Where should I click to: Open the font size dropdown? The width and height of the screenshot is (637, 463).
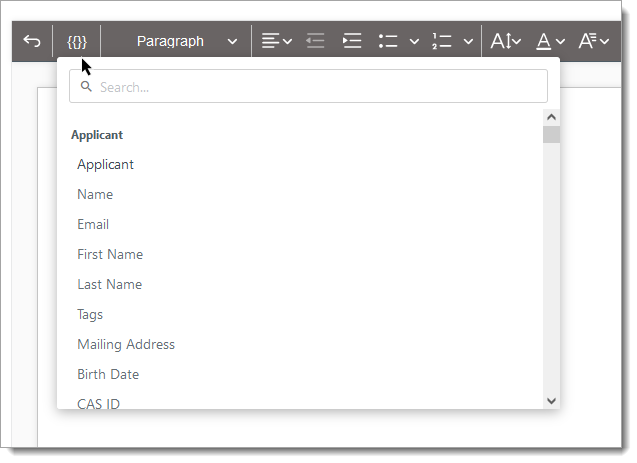(x=505, y=41)
